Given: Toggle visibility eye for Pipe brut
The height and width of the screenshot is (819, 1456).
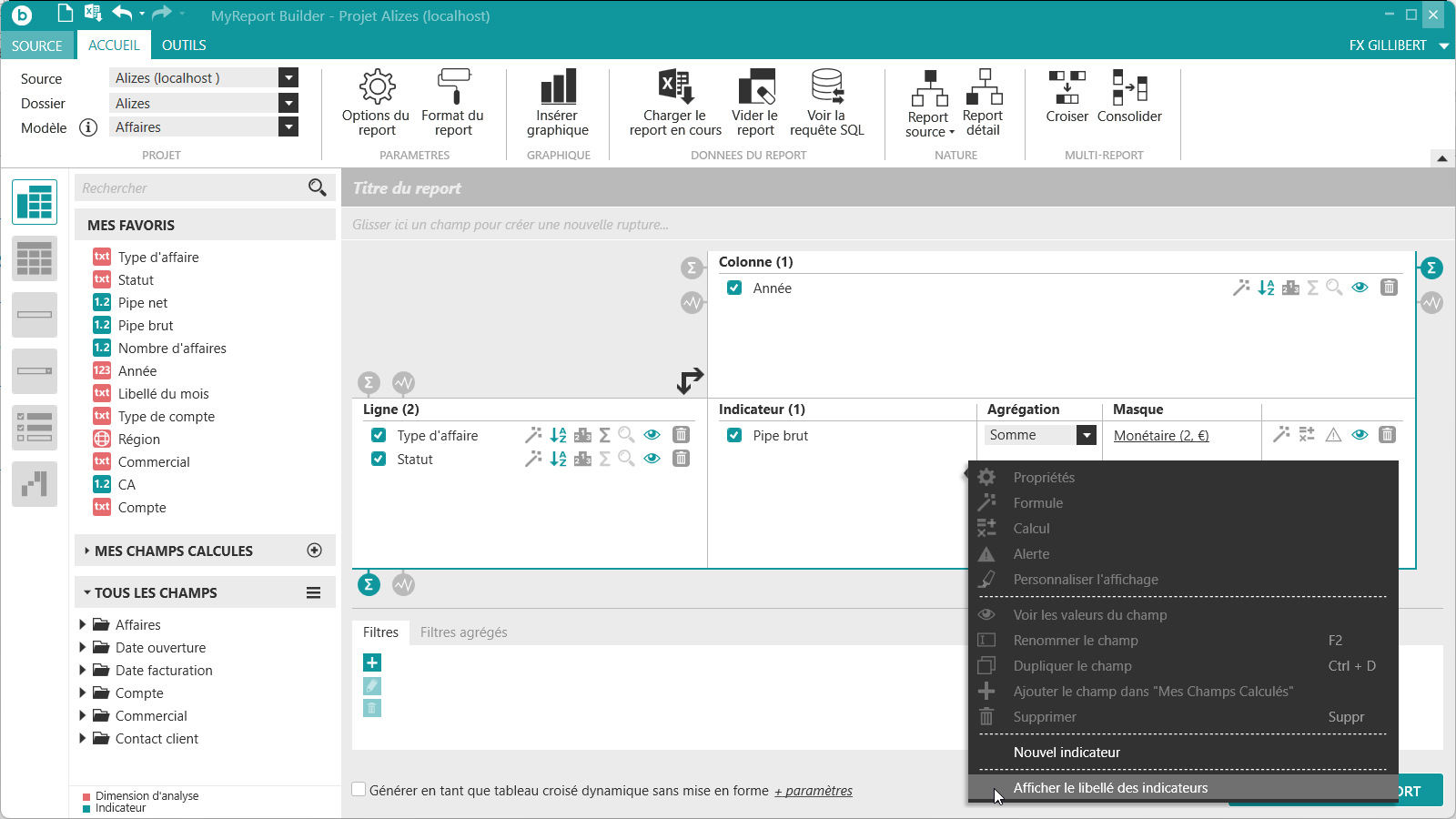Looking at the screenshot, I should pyautogui.click(x=1360, y=435).
